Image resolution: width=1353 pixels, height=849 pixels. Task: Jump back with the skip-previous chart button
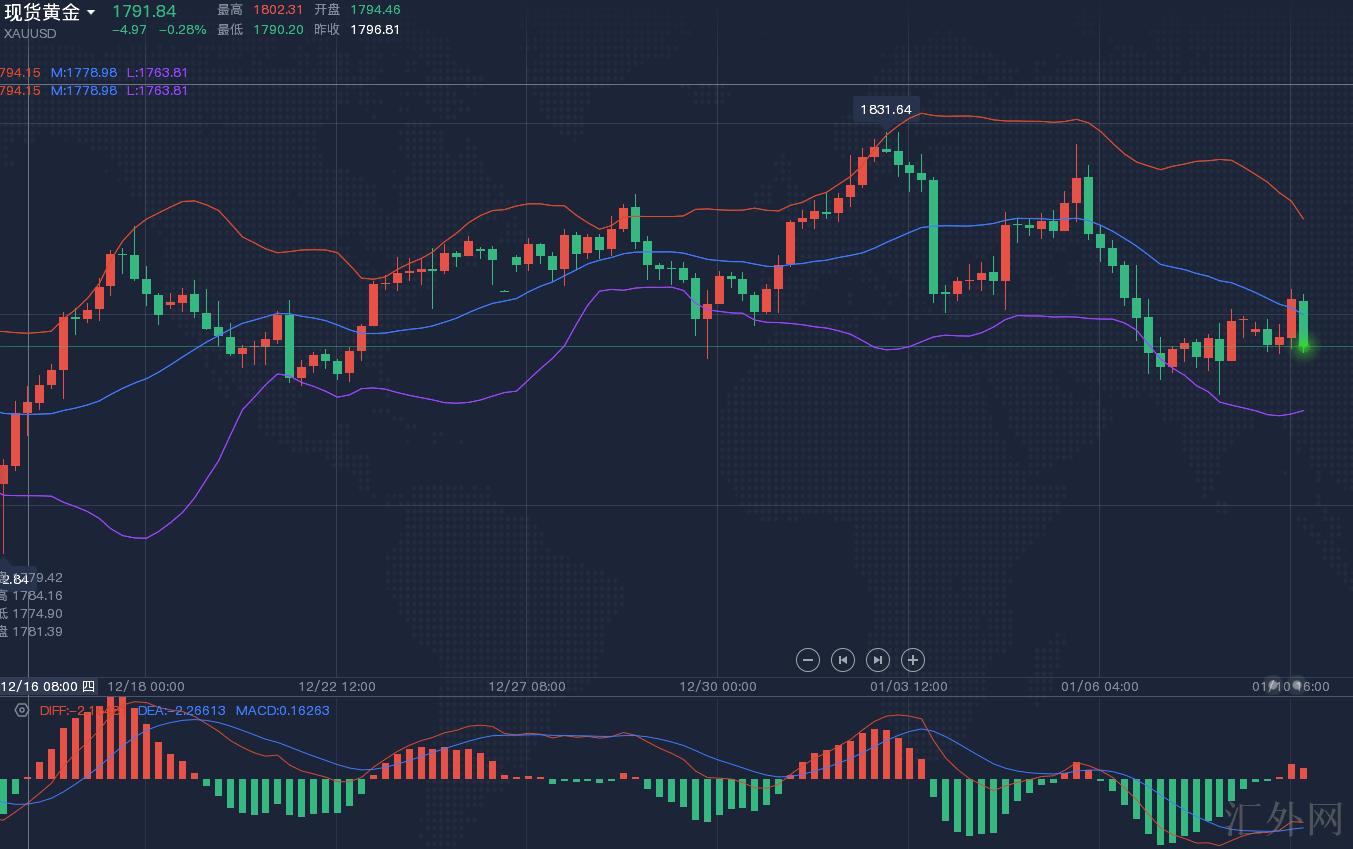point(843,660)
